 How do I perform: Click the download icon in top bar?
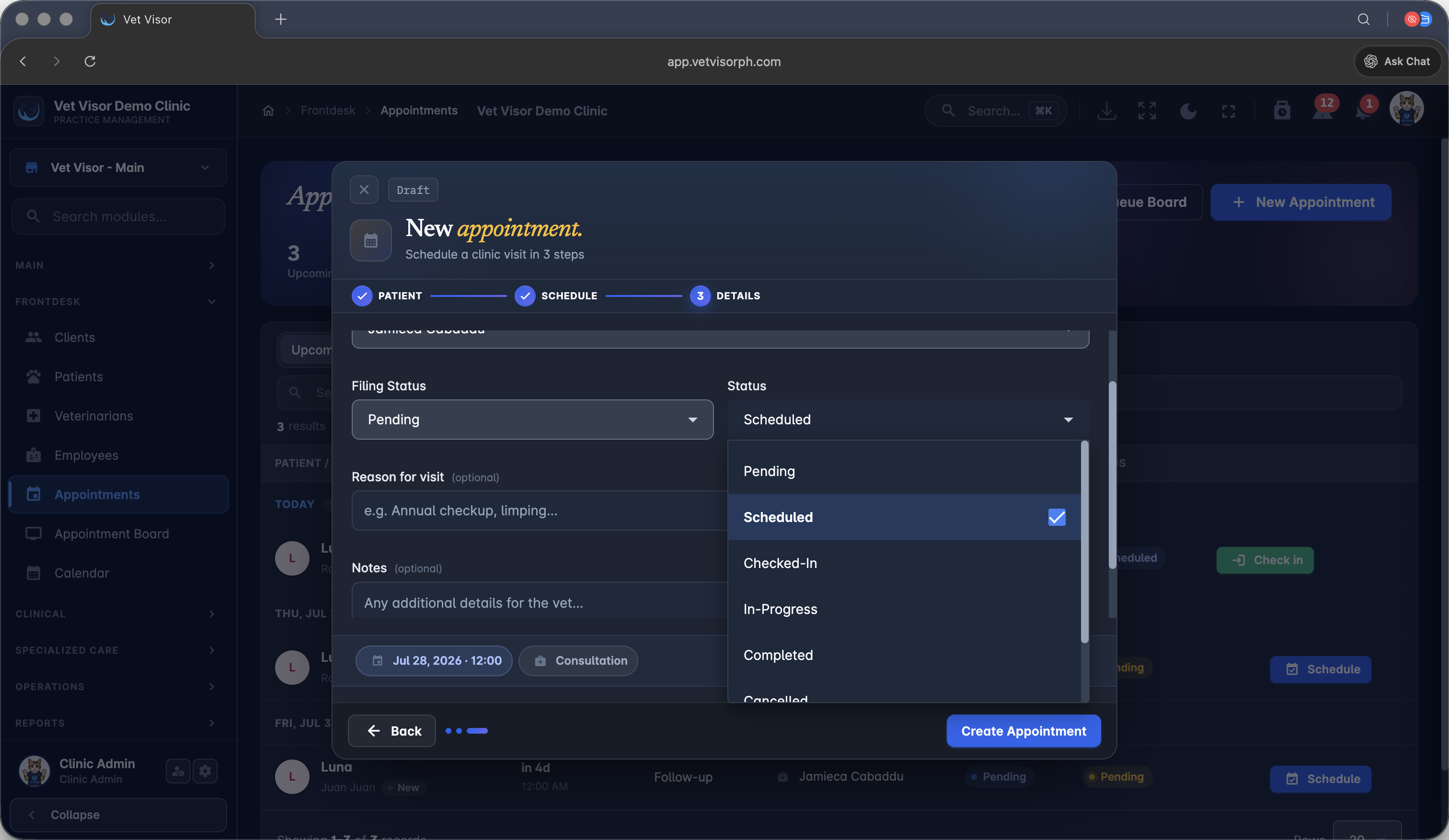1106,110
